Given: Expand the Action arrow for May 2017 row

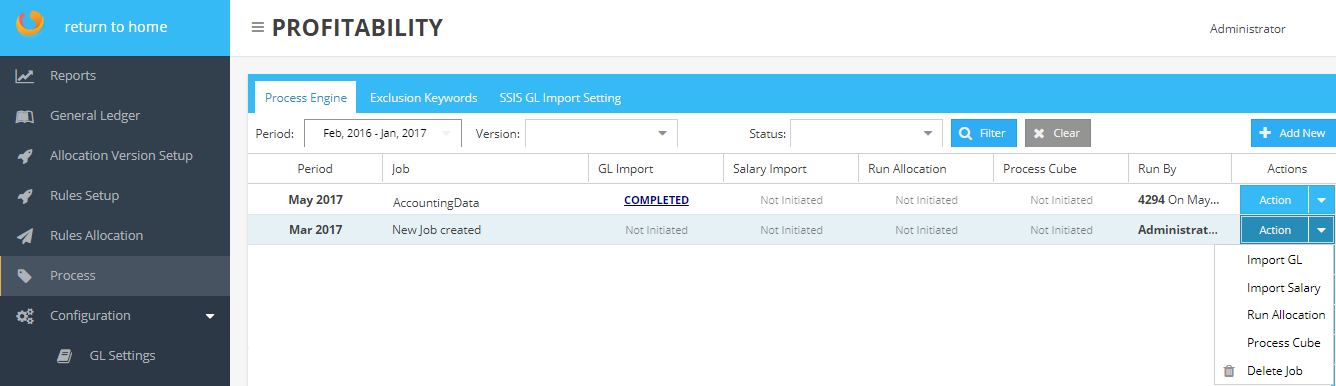Looking at the screenshot, I should point(1321,200).
